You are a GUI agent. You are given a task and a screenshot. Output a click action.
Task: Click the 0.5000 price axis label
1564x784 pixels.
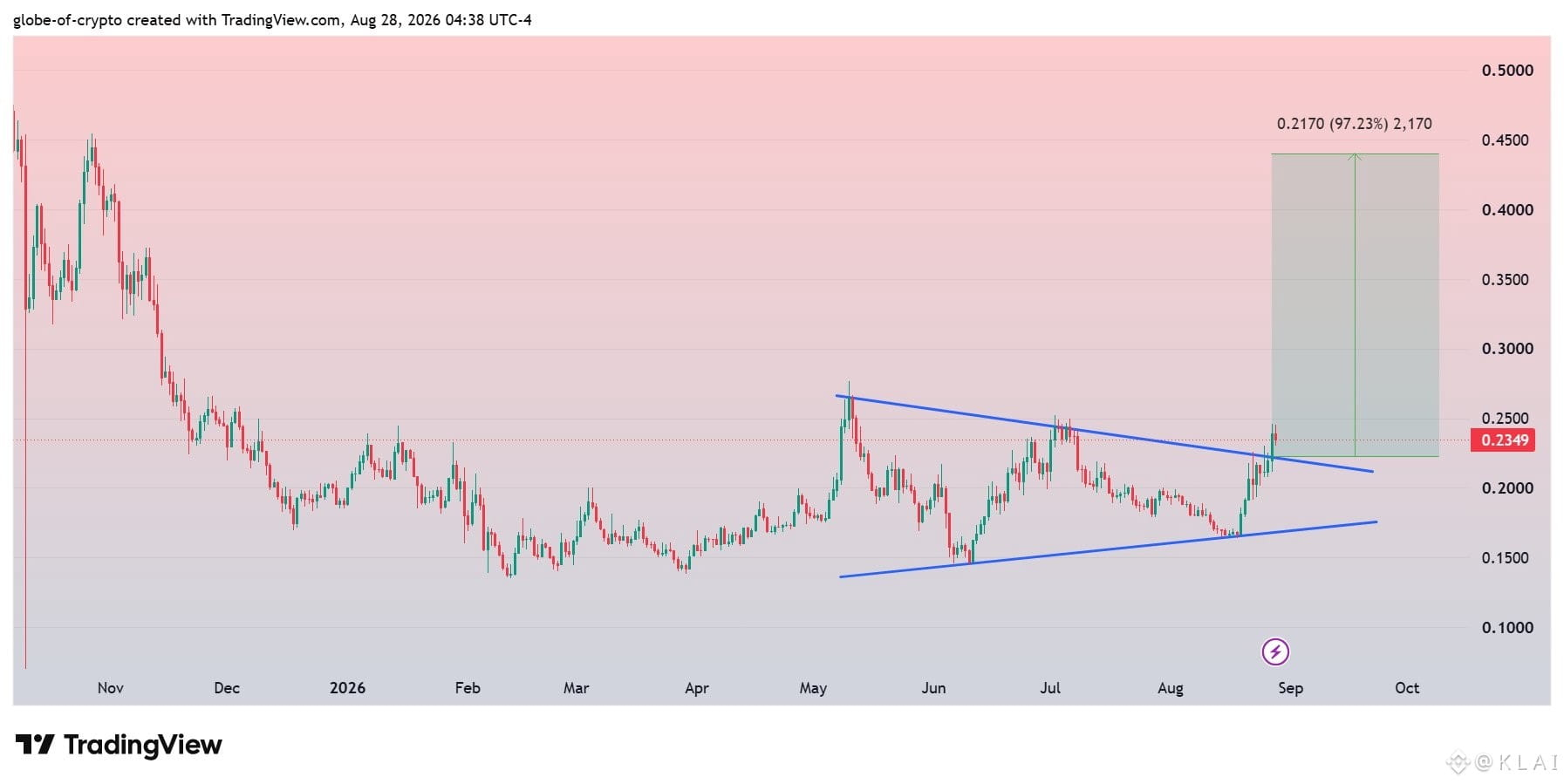pyautogui.click(x=1507, y=71)
